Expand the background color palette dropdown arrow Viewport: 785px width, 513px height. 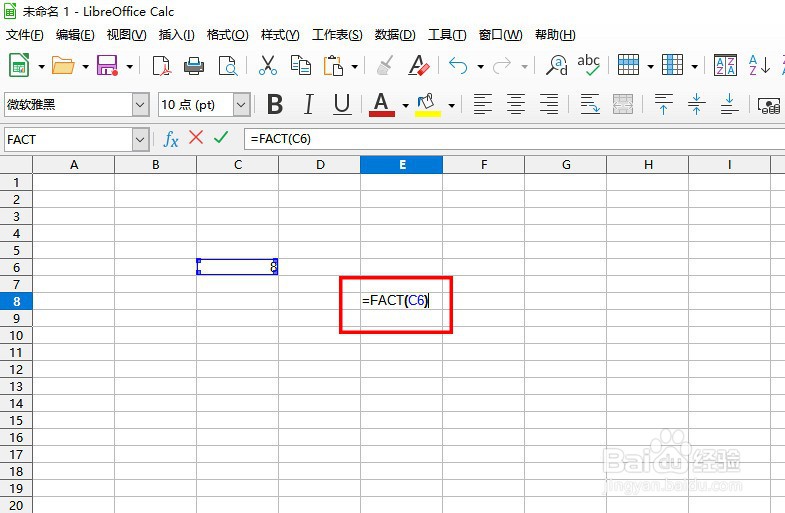(x=452, y=105)
